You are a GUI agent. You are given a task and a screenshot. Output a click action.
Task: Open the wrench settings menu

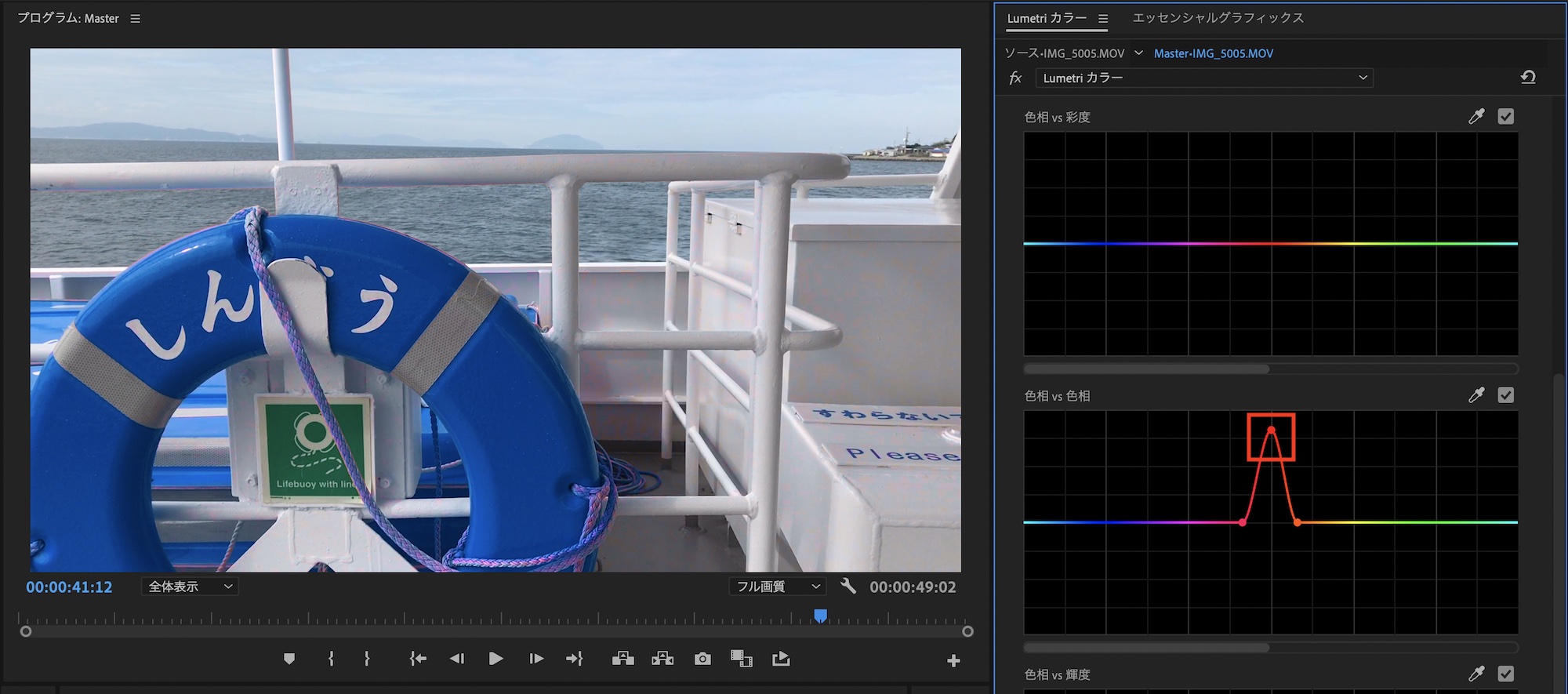(848, 586)
